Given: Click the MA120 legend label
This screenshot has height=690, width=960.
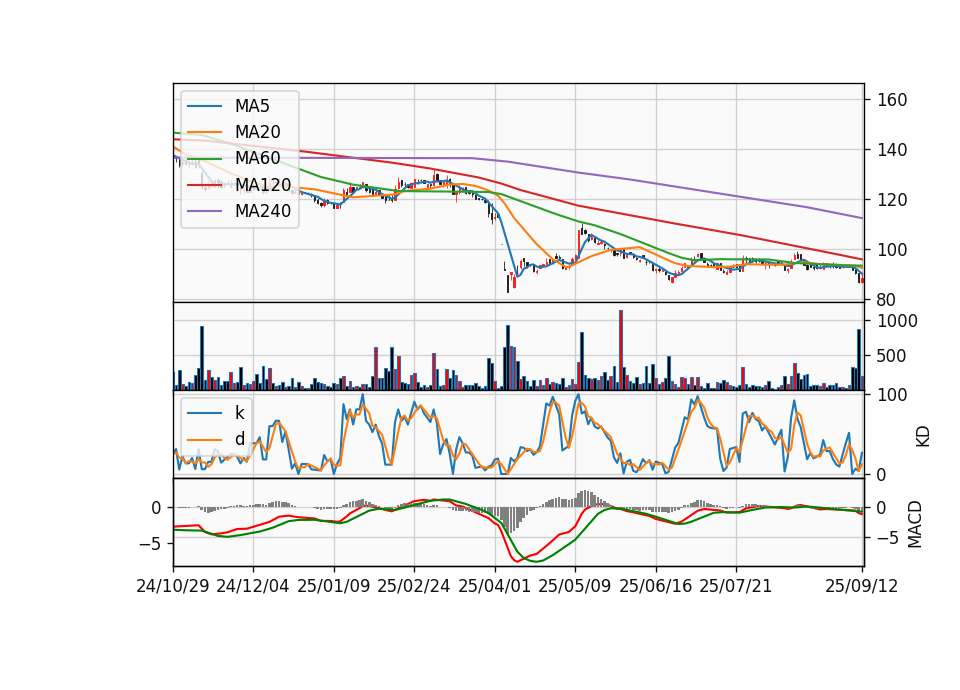Looking at the screenshot, I should pos(263,185).
